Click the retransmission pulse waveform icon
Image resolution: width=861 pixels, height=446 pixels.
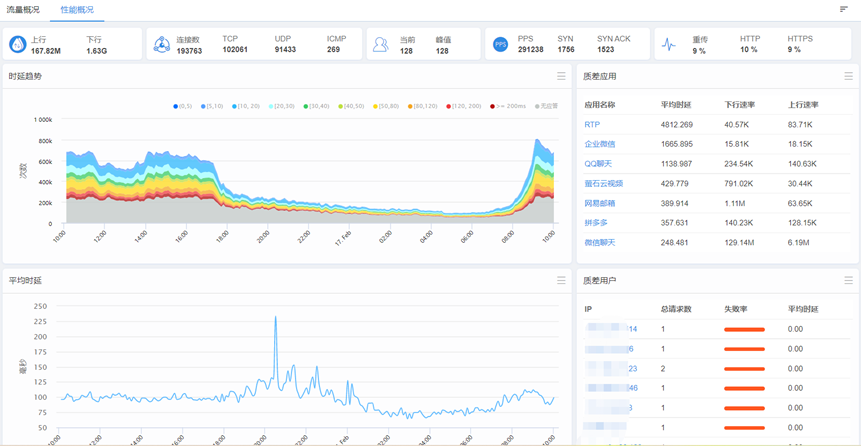[669, 44]
